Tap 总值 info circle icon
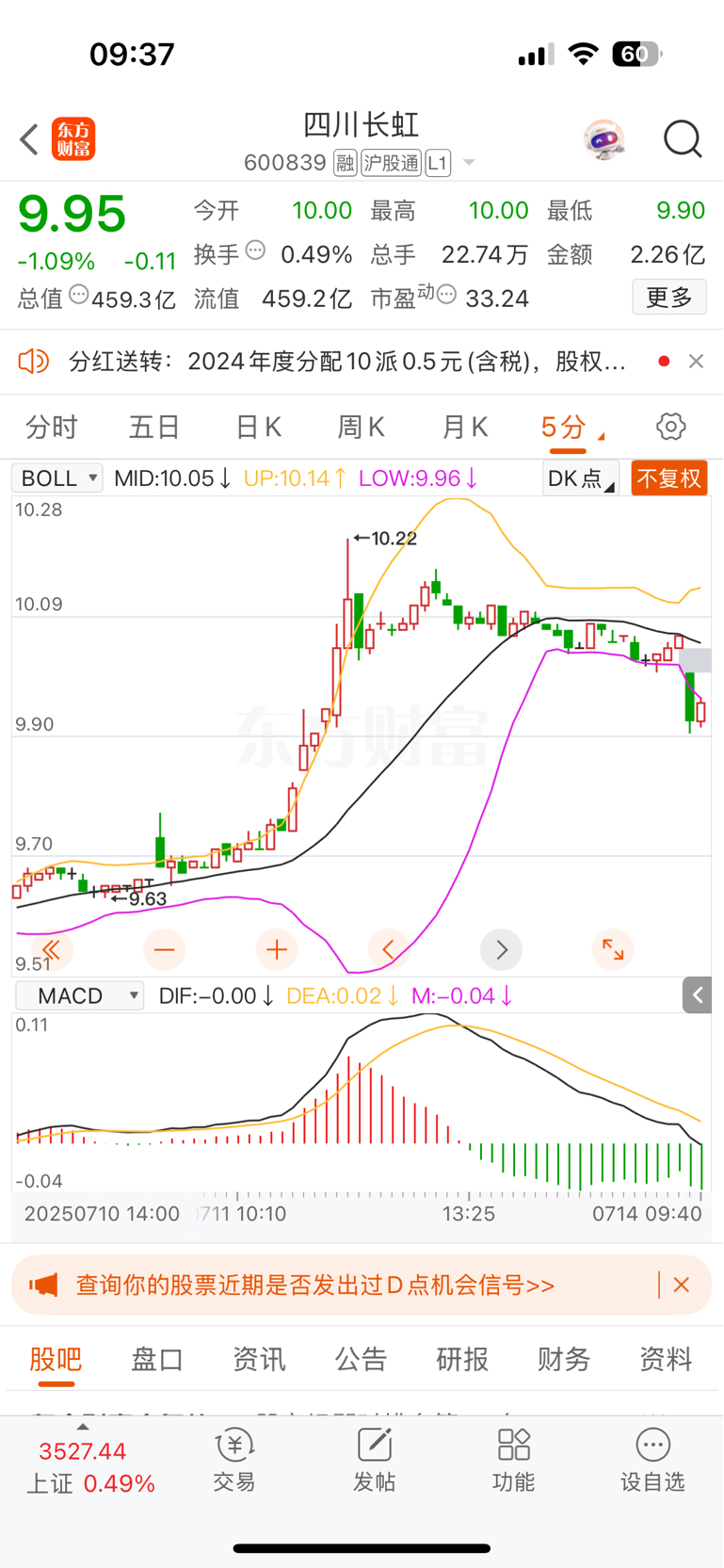Image resolution: width=724 pixels, height=1568 pixels. [79, 296]
